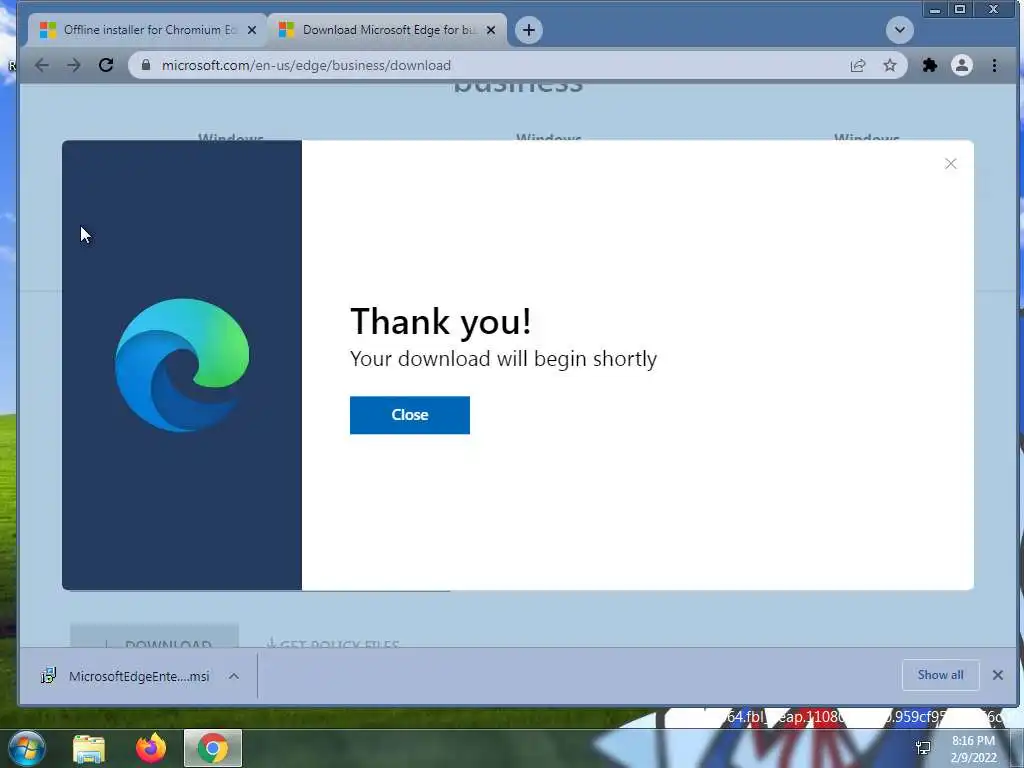Close the downloads bar
This screenshot has height=768, width=1024.
click(998, 675)
